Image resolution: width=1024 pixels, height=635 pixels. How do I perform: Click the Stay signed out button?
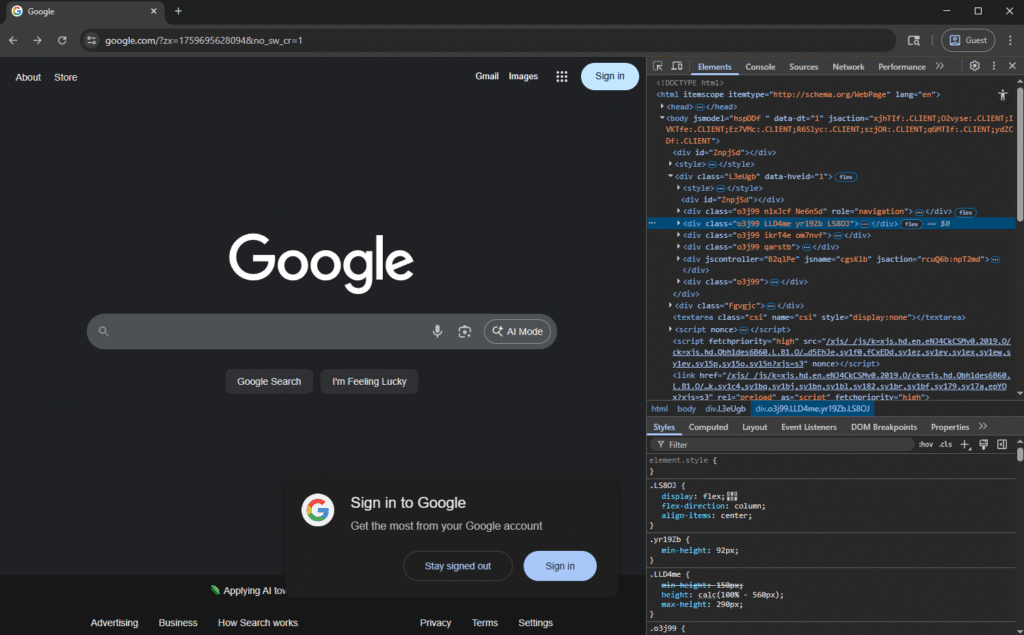click(x=458, y=565)
